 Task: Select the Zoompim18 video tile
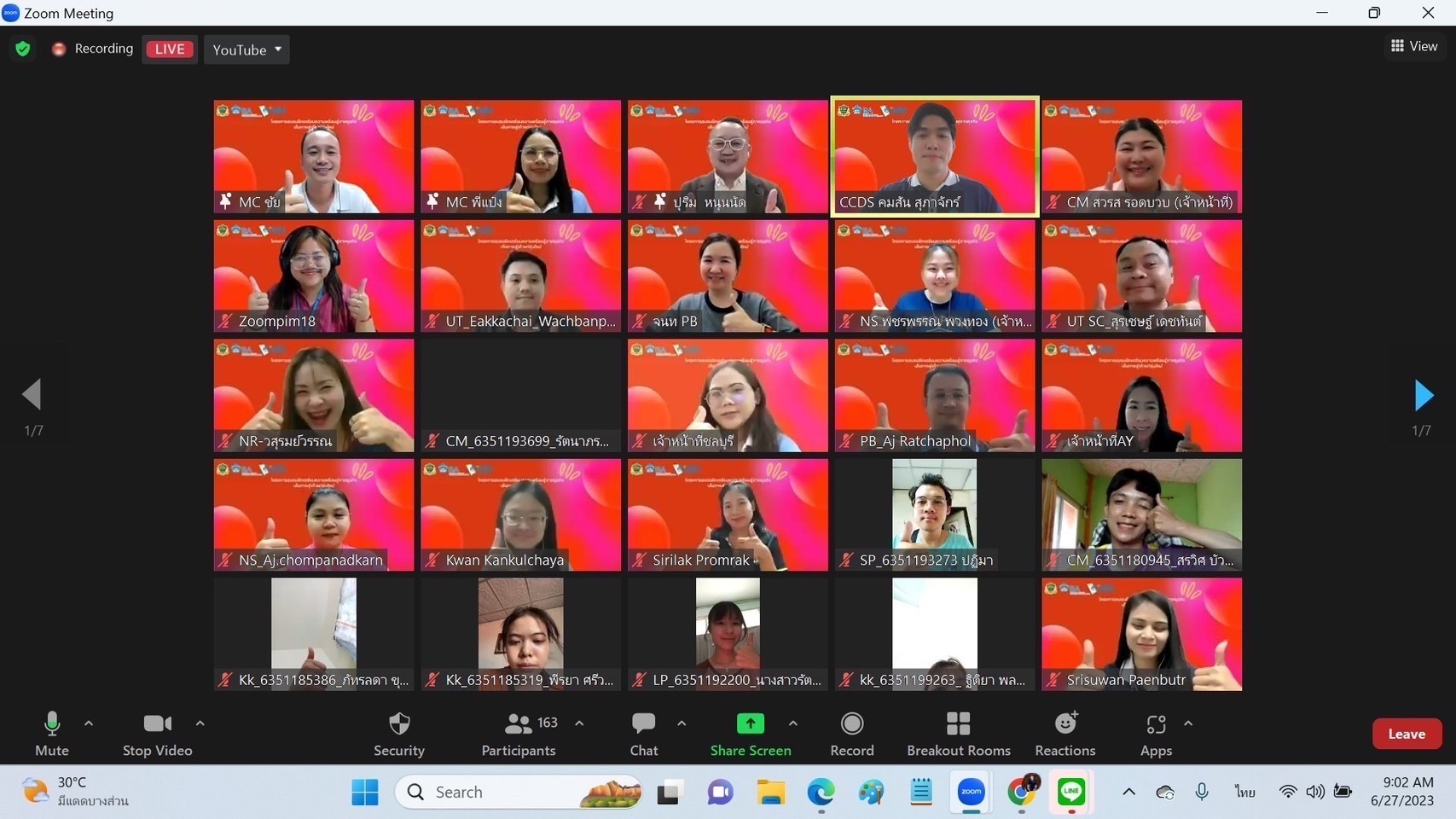[x=314, y=276]
